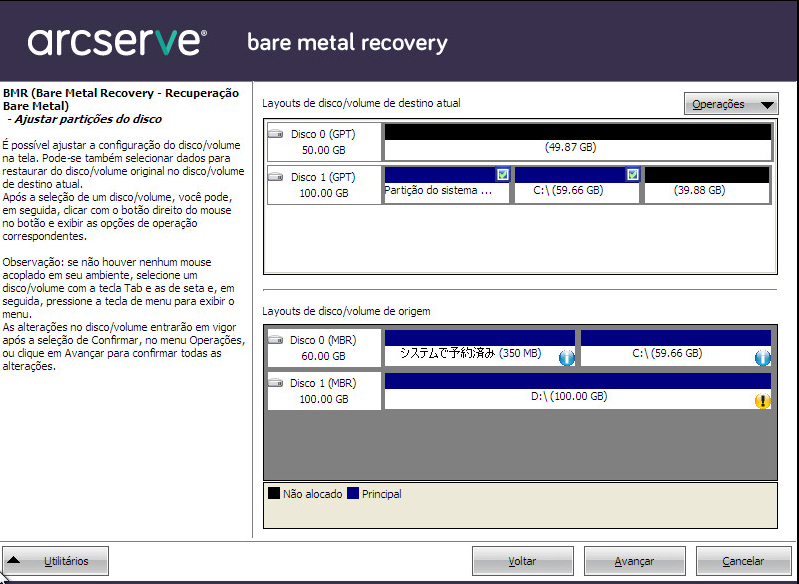Click the arcserve logo in header
Viewport: 799px width, 584px height.
(117, 42)
